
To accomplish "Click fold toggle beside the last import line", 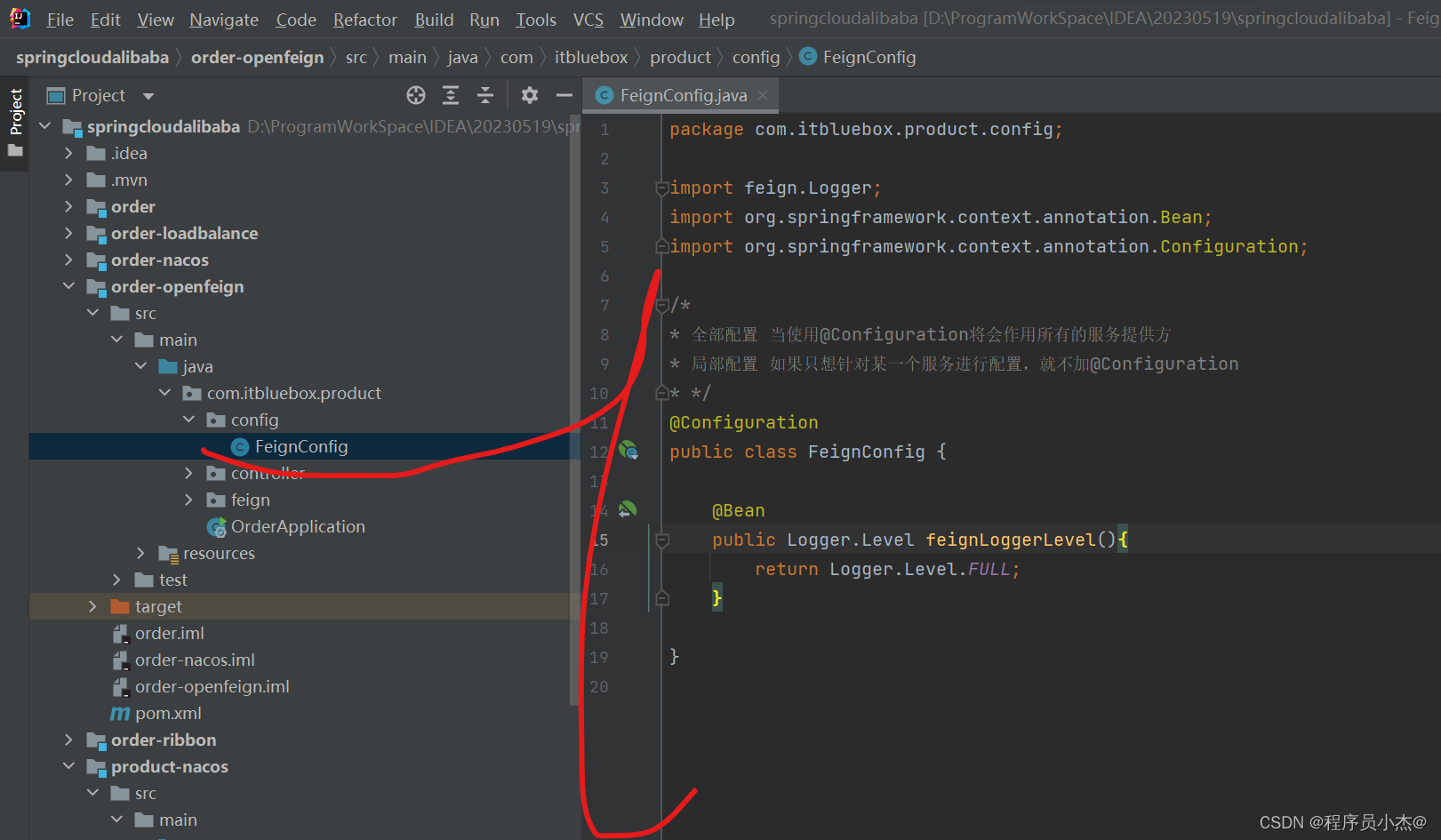I will coord(661,246).
